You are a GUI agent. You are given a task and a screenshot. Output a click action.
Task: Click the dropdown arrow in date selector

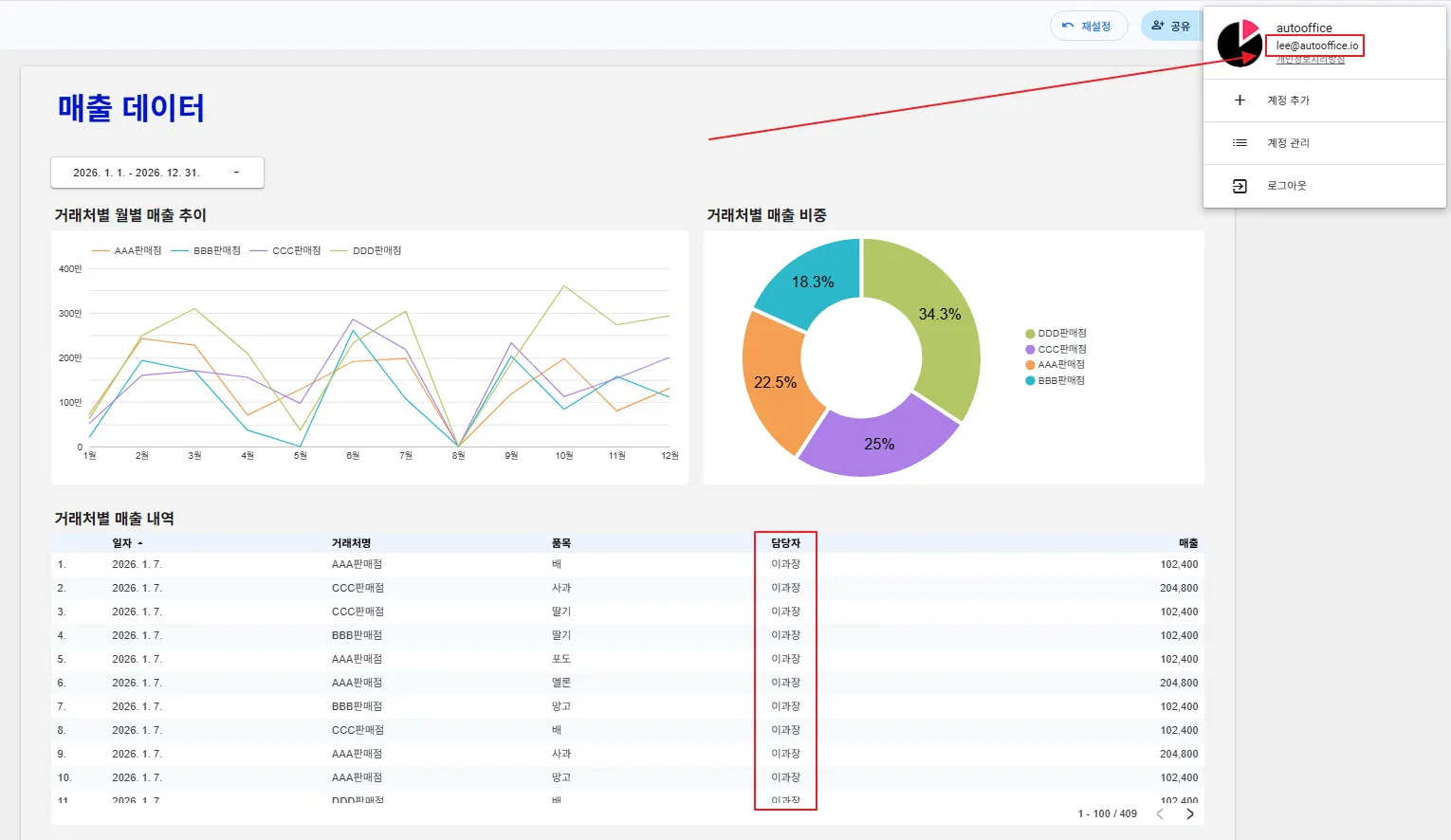236,173
